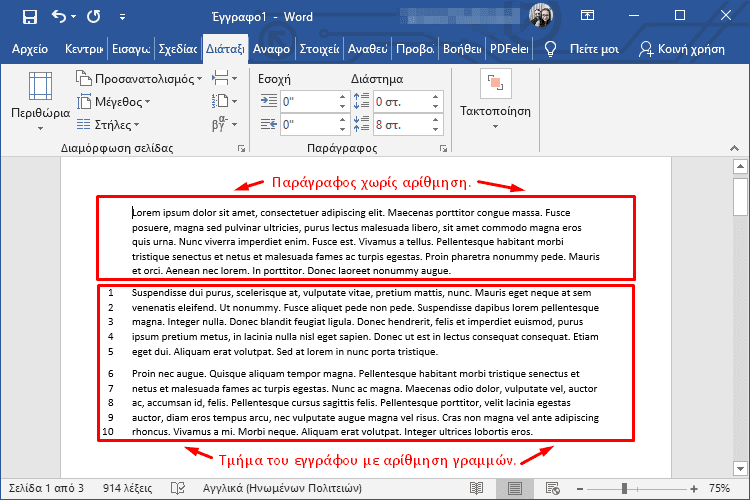The width and height of the screenshot is (750, 500).
Task: Open the Undo history dropdown arrow
Action: (73, 17)
